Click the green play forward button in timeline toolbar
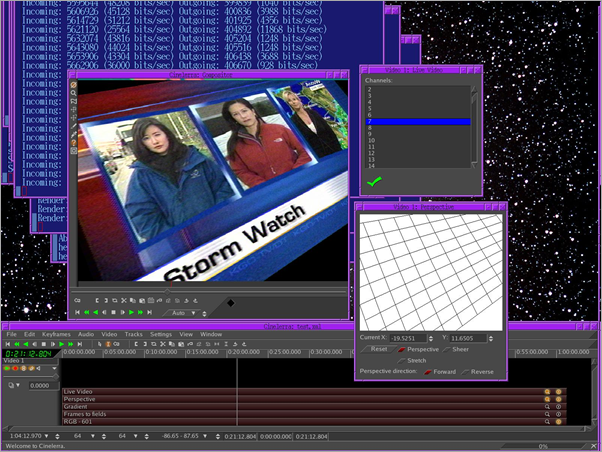The height and width of the screenshot is (452, 602). click(x=61, y=344)
